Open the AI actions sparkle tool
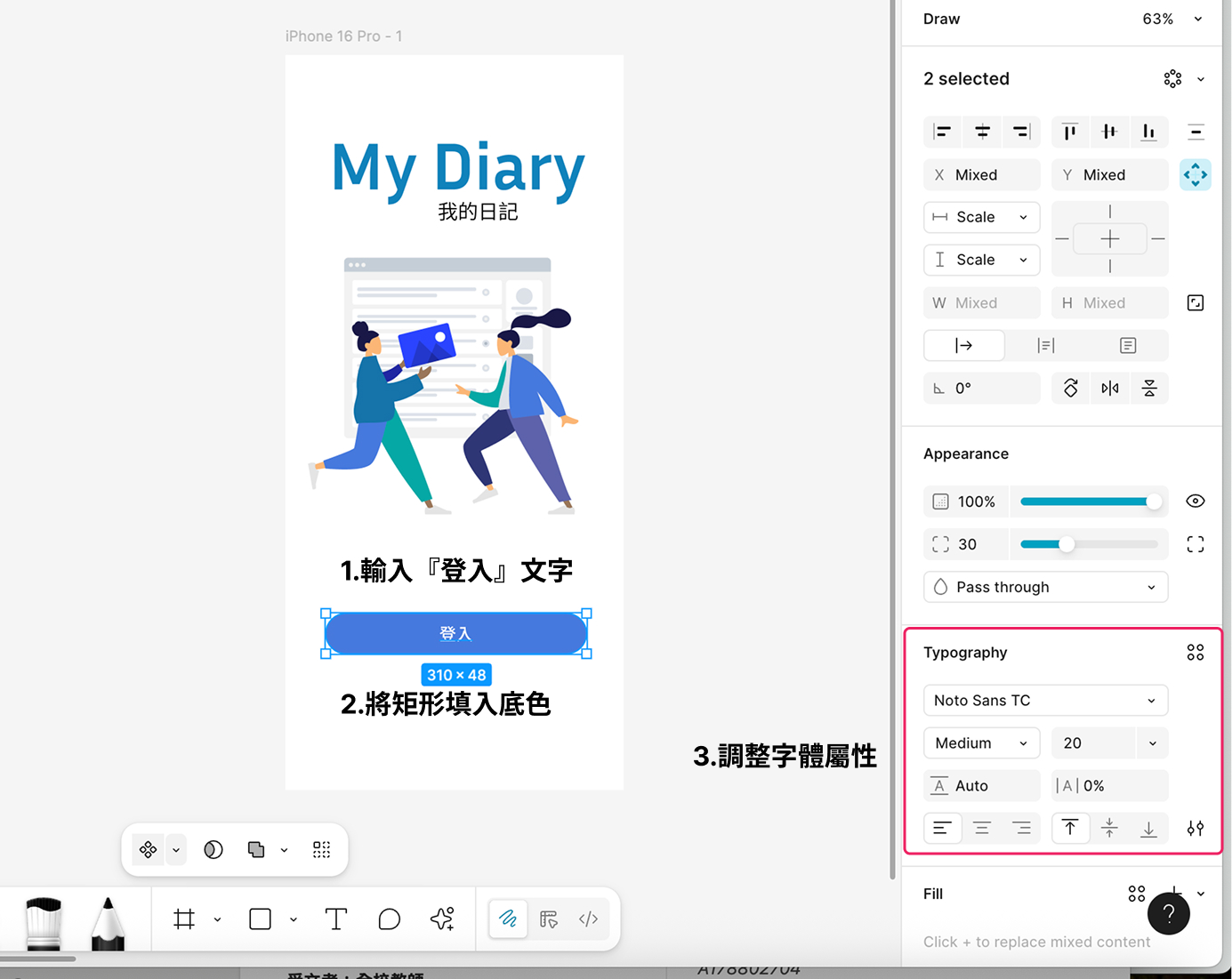1232x979 pixels. [442, 919]
